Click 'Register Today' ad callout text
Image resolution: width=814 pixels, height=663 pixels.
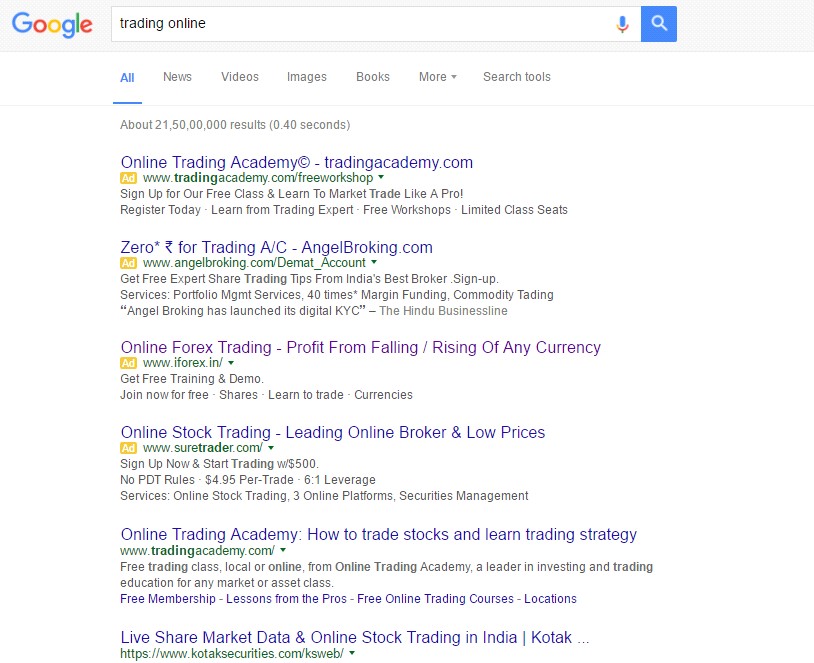[160, 210]
